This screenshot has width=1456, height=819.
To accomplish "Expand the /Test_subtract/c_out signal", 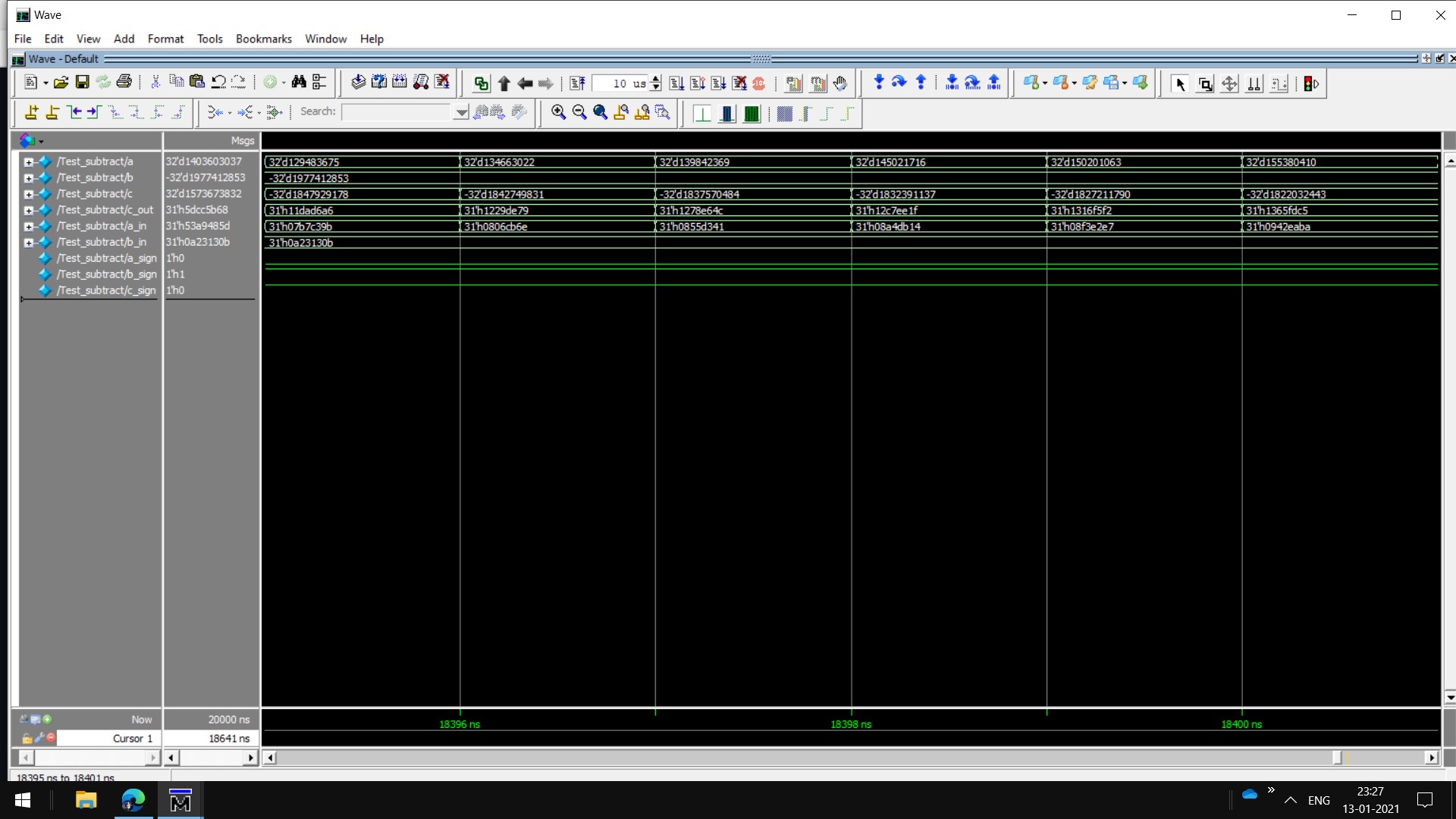I will coord(28,210).
